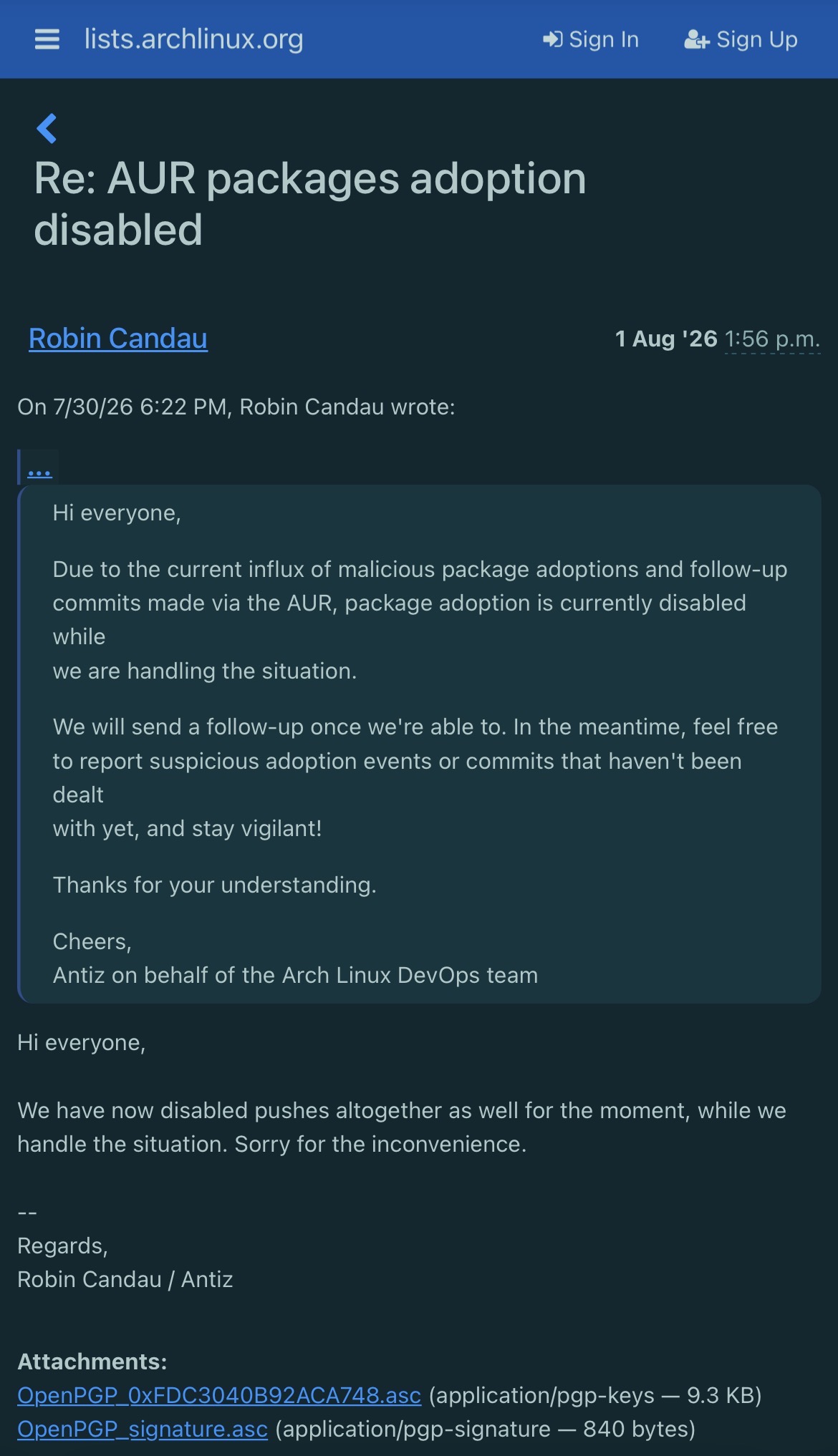
Task: Click the 1:56 p.m. timestamp
Action: point(772,339)
